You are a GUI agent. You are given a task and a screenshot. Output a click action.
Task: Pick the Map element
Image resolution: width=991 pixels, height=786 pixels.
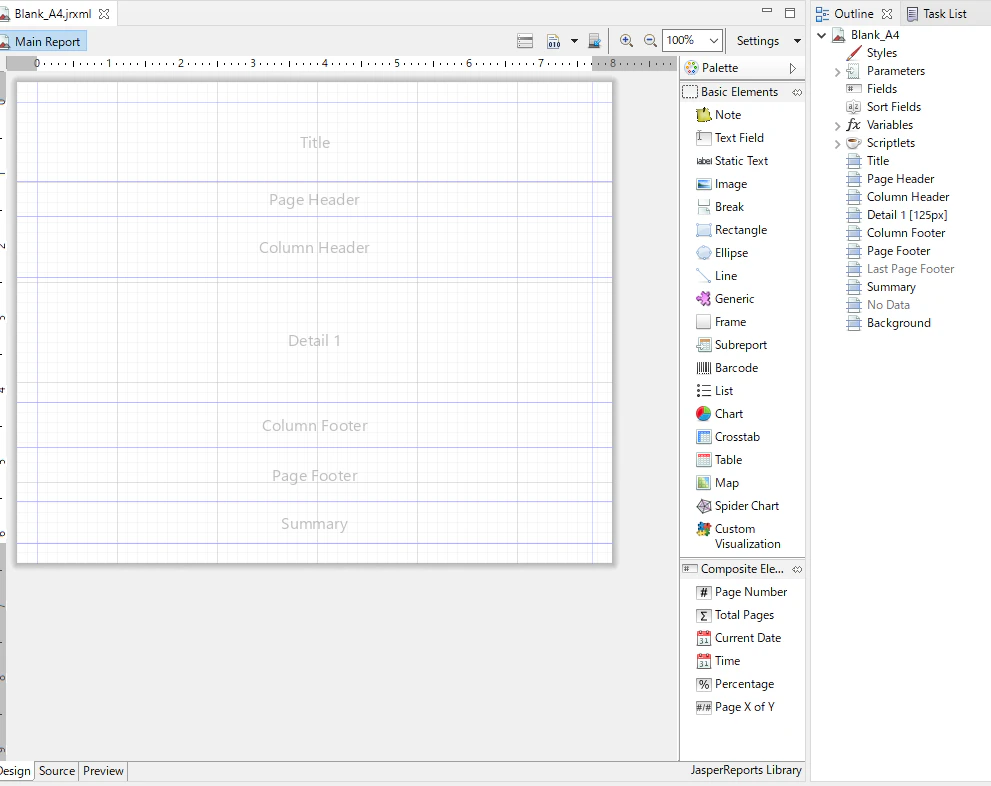[x=717, y=483]
